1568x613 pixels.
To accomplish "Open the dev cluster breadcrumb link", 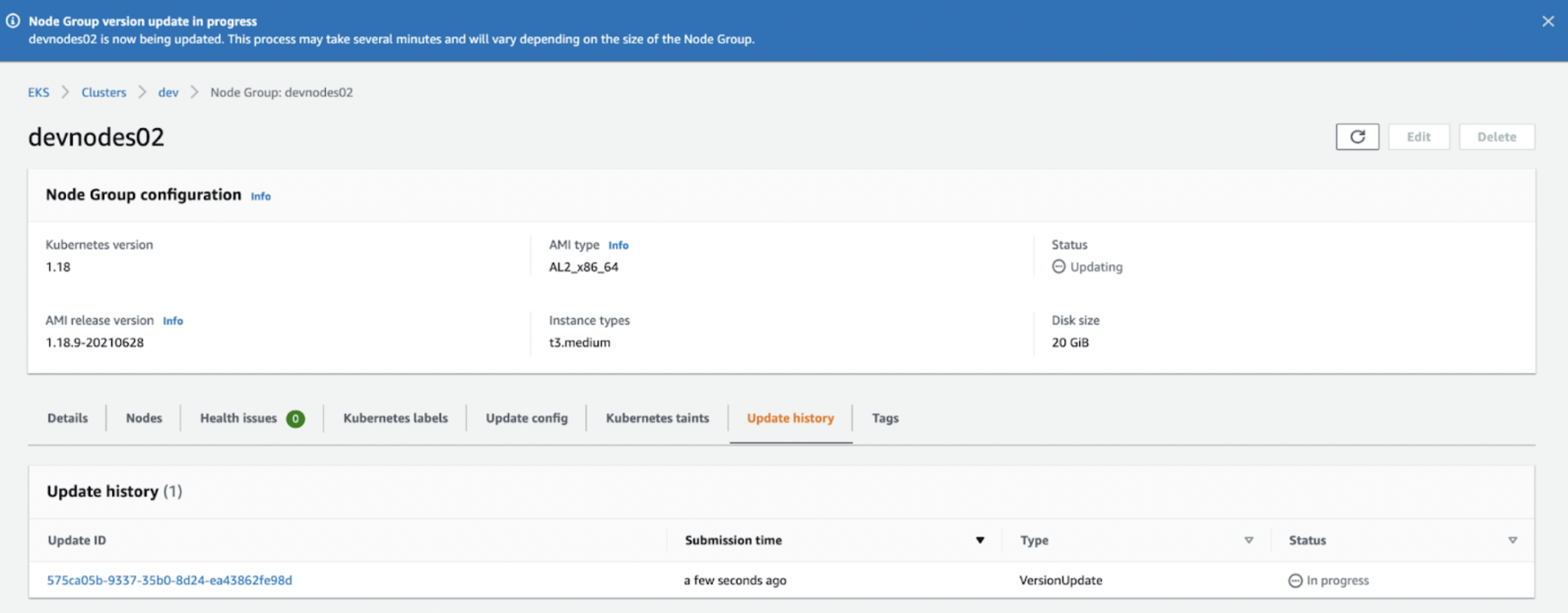I will pyautogui.click(x=168, y=92).
